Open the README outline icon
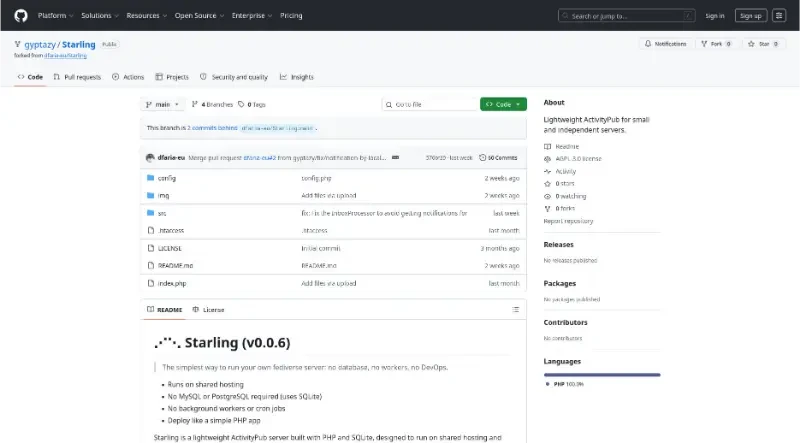800x443 pixels. coord(516,310)
